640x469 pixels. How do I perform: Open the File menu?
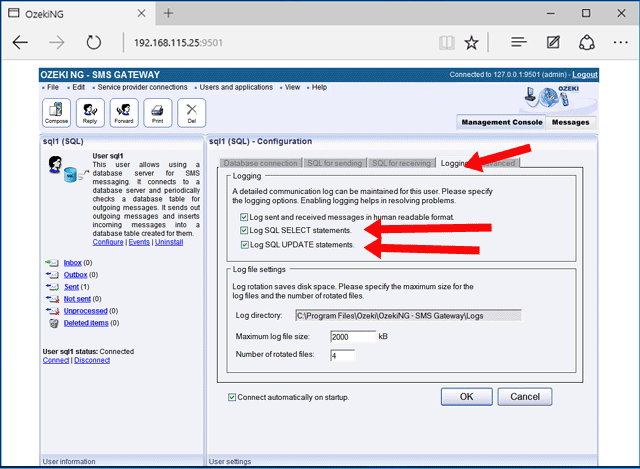point(53,87)
